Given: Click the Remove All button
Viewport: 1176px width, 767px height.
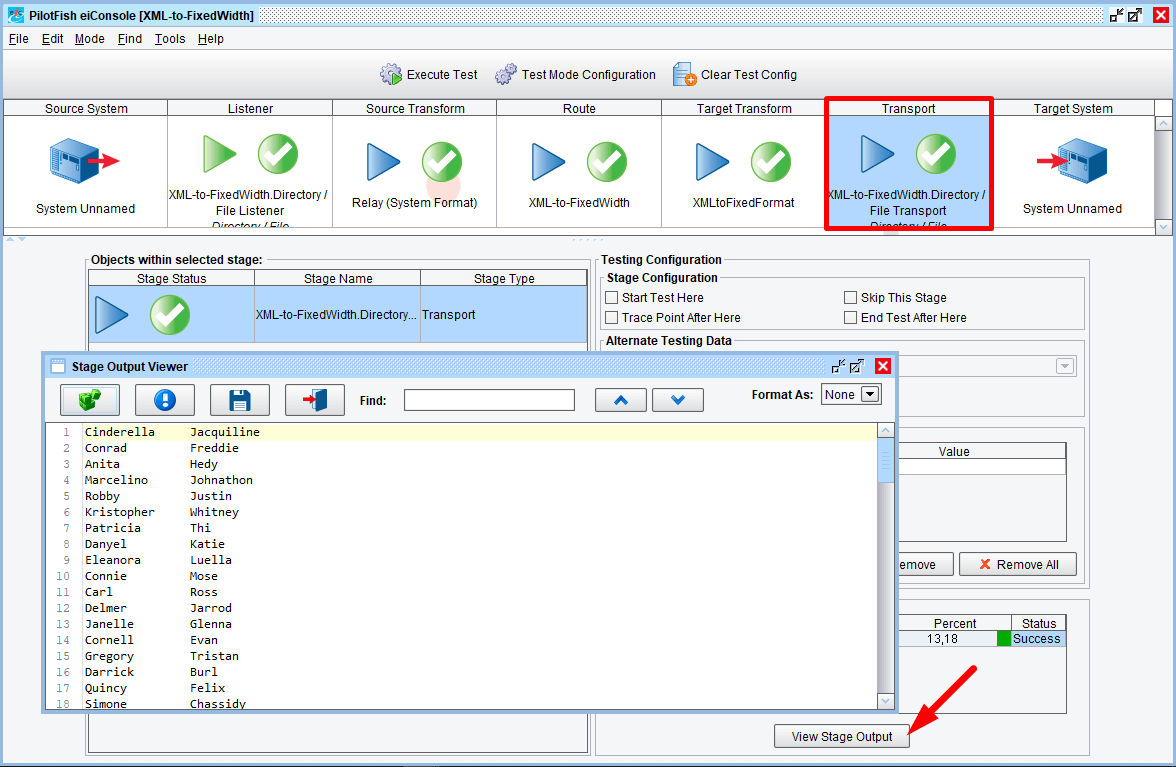Looking at the screenshot, I should [x=1018, y=565].
